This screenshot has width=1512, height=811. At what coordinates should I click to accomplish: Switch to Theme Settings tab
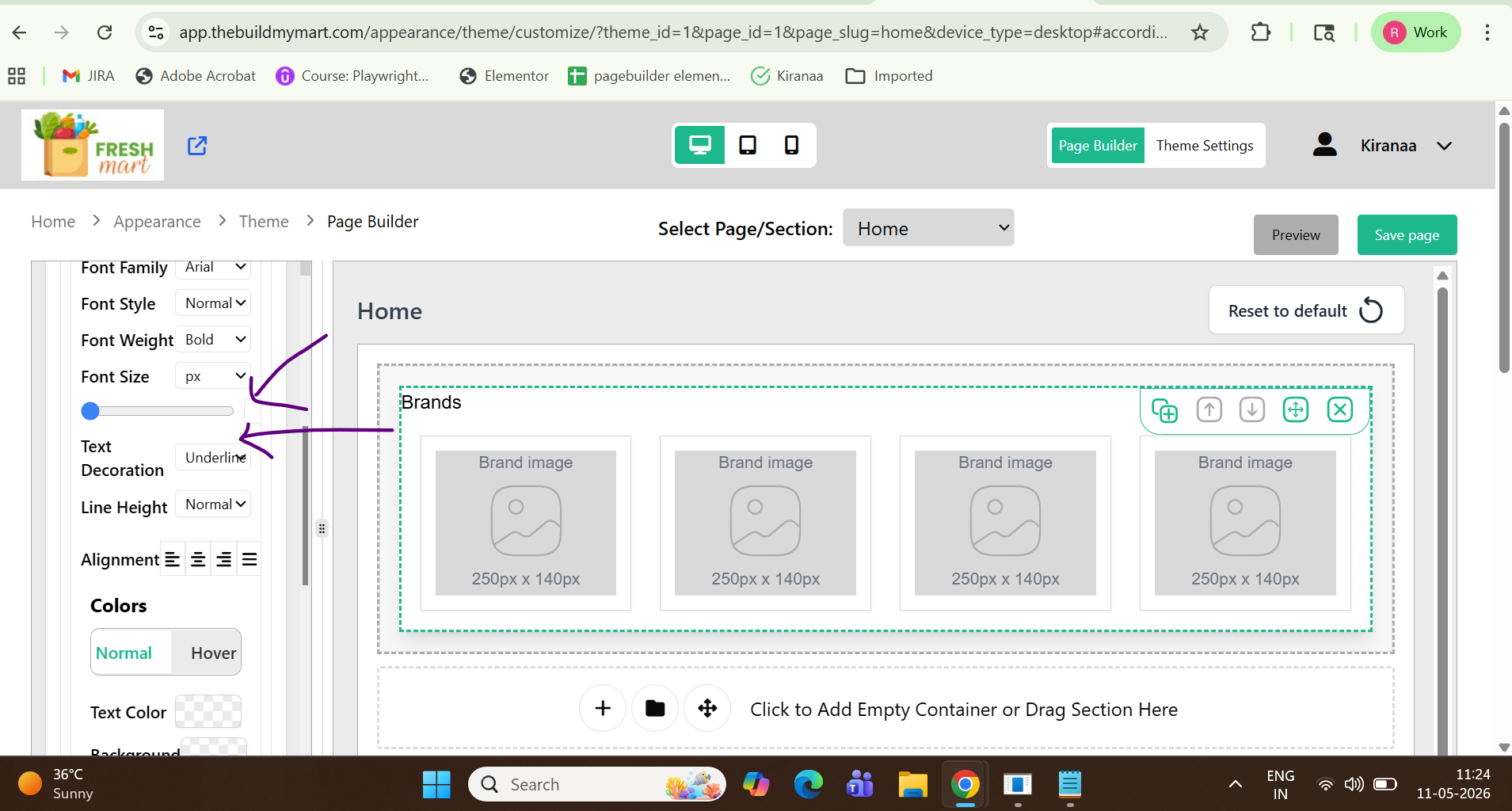click(x=1205, y=146)
